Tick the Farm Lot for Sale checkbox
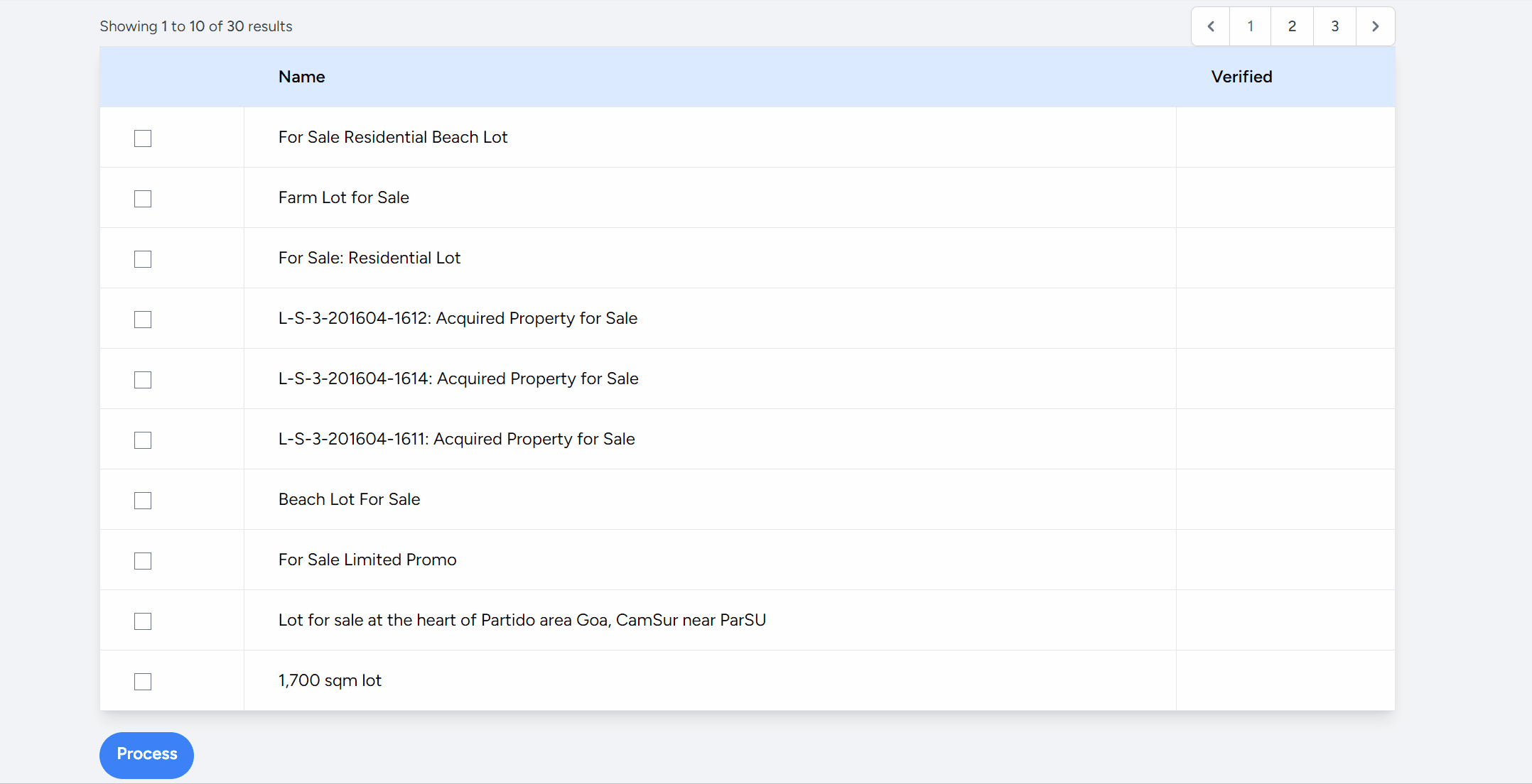The image size is (1532, 784). [x=143, y=199]
